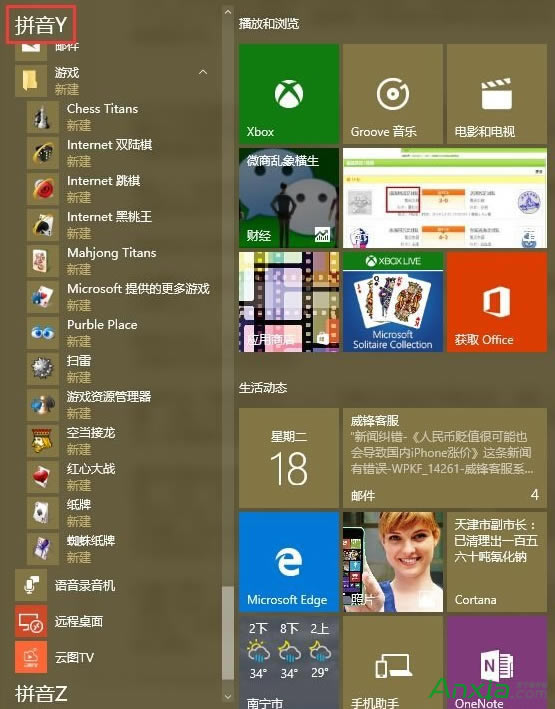The width and height of the screenshot is (555, 709).
Task: Open 远程桌面 app entry
Action: (x=111, y=621)
